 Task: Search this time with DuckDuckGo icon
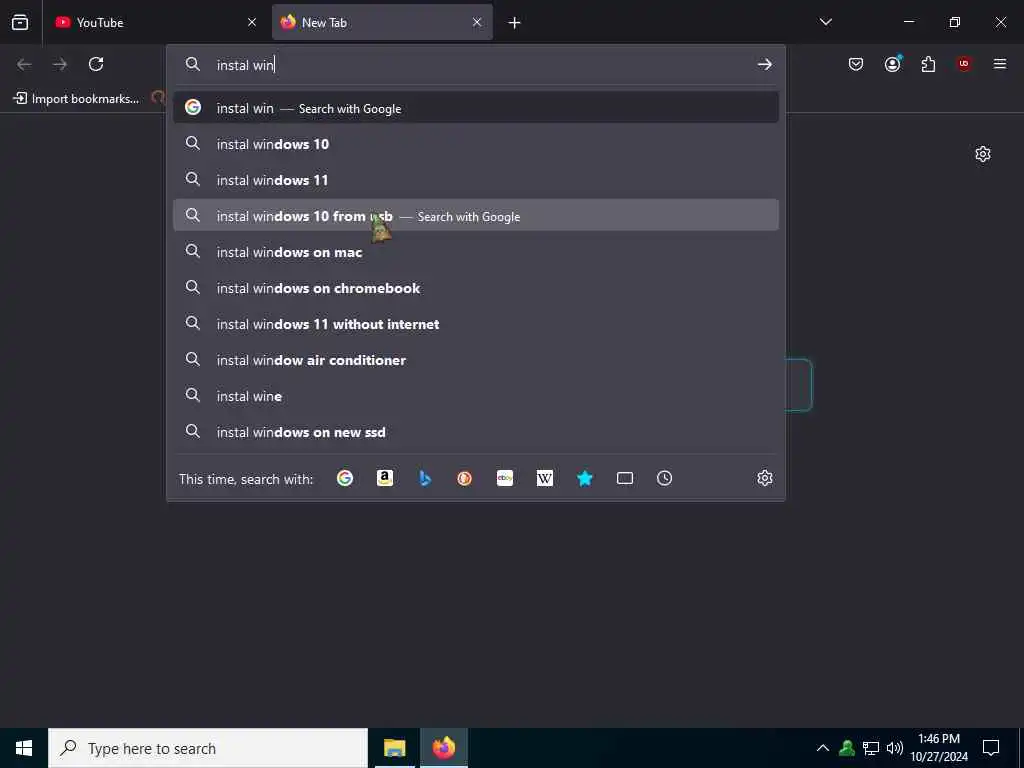465,478
